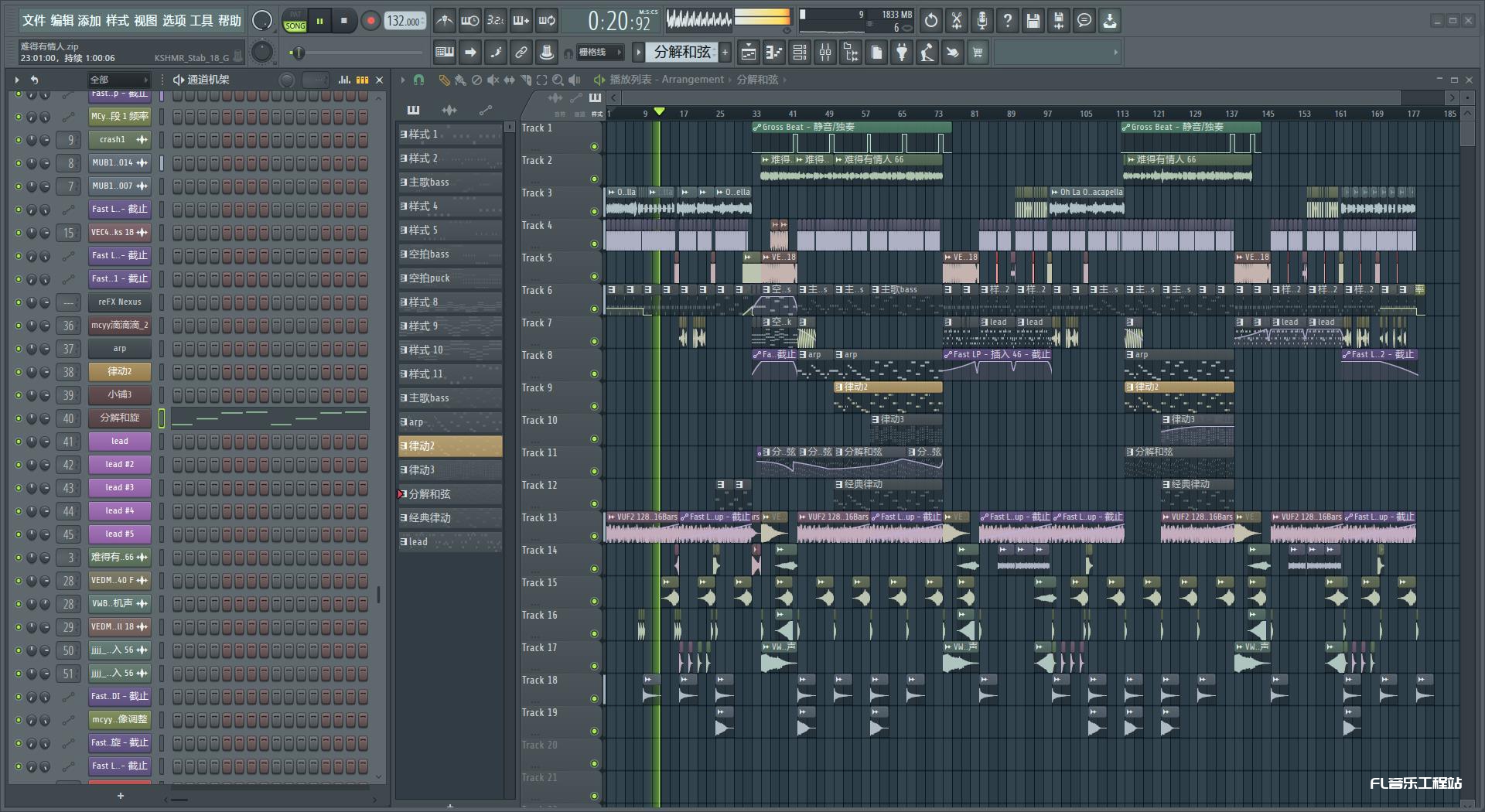
Task: Open the 文件 menu
Action: (33, 21)
